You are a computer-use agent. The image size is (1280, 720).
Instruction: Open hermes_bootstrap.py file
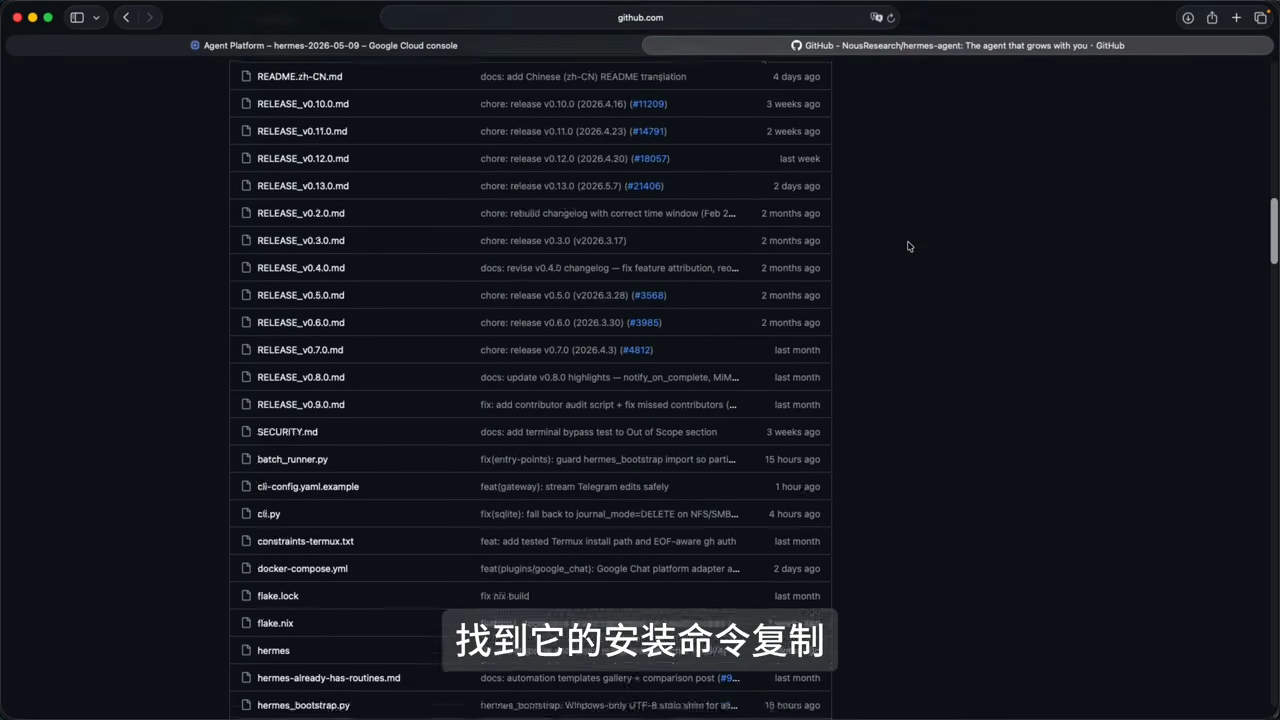[x=303, y=705]
